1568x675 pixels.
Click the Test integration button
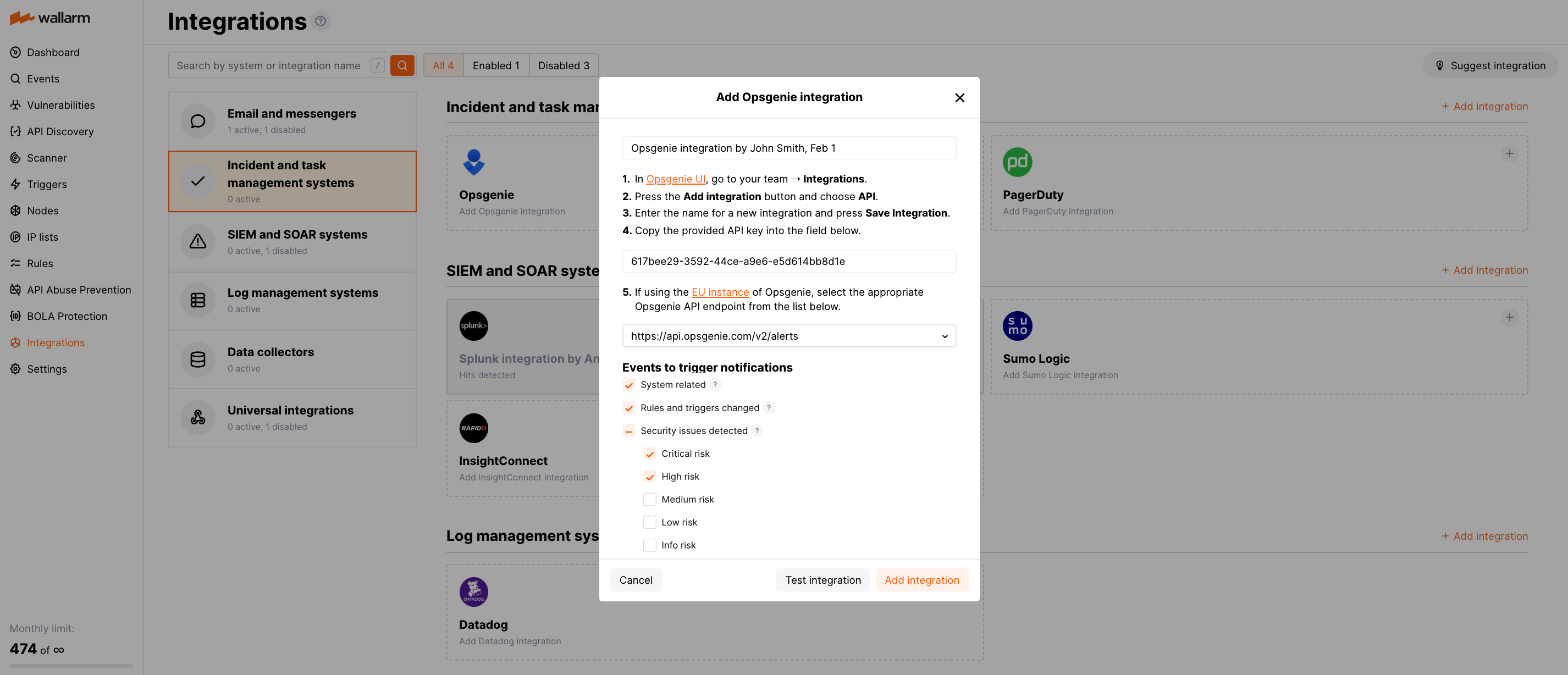[x=823, y=579]
